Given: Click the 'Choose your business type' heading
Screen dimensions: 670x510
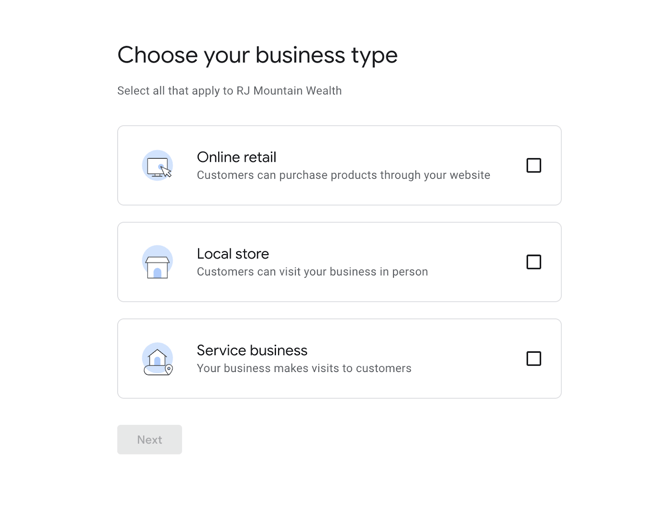Looking at the screenshot, I should pos(257,55).
